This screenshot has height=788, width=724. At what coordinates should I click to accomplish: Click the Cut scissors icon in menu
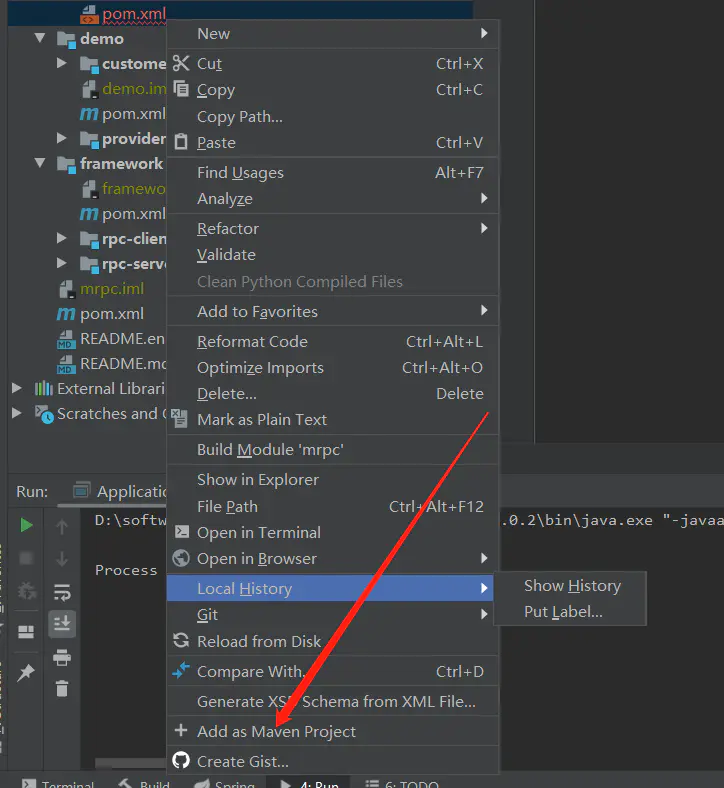coord(181,63)
